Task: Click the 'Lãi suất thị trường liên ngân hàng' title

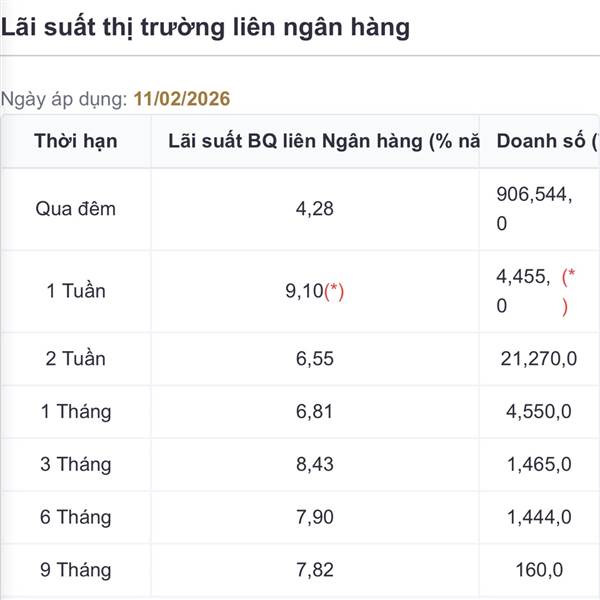Action: (205, 28)
